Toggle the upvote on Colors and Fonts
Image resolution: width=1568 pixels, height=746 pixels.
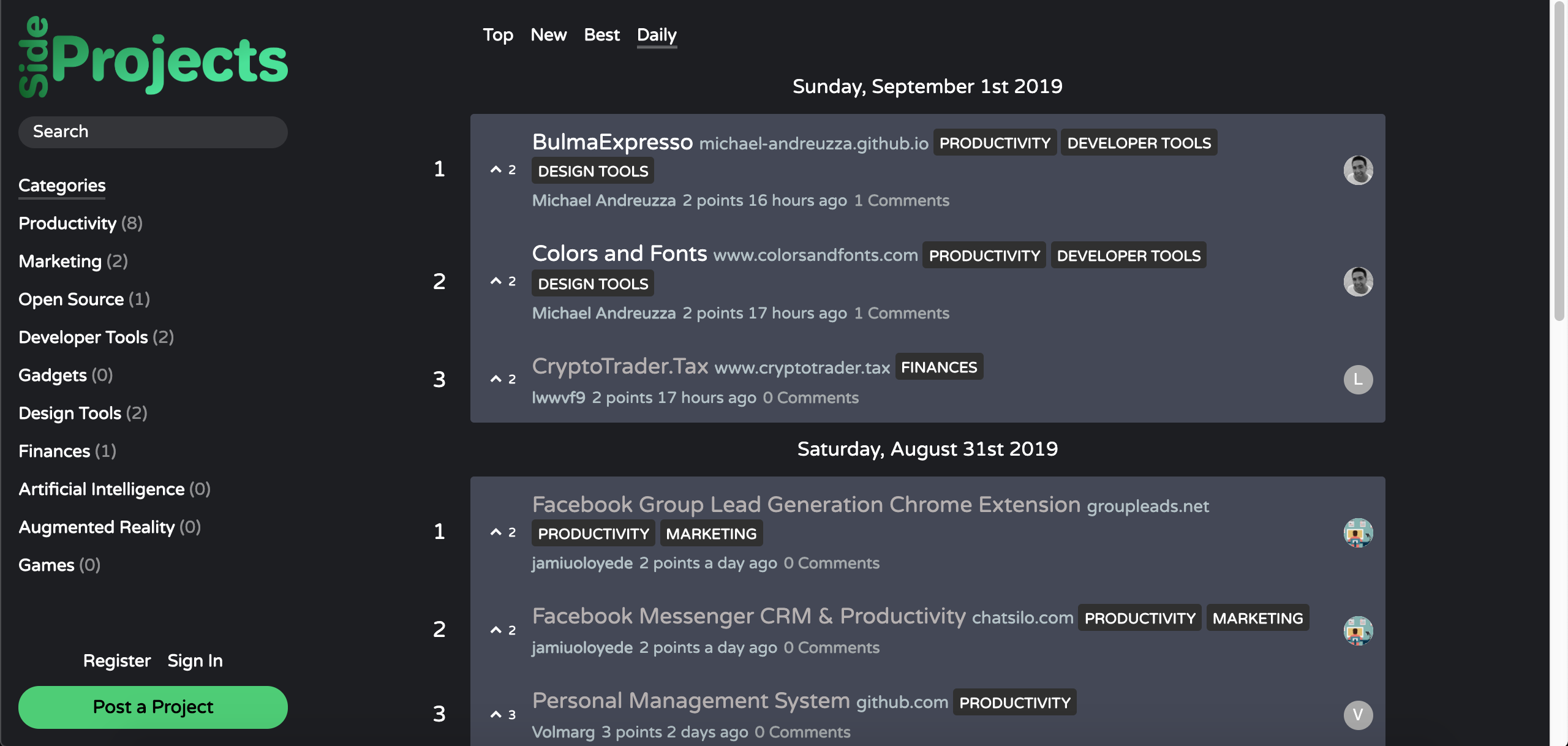(x=497, y=281)
